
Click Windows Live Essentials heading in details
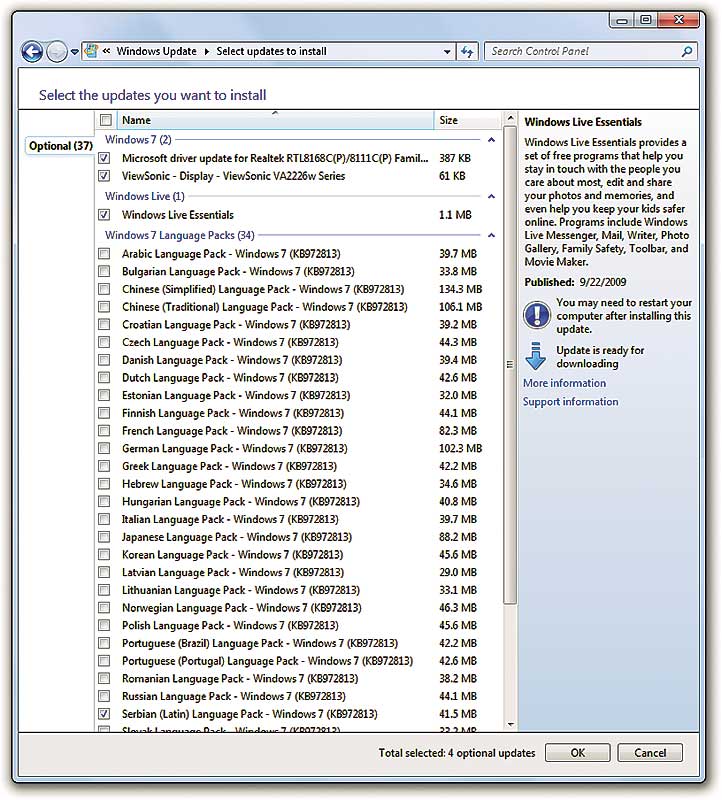(x=583, y=122)
